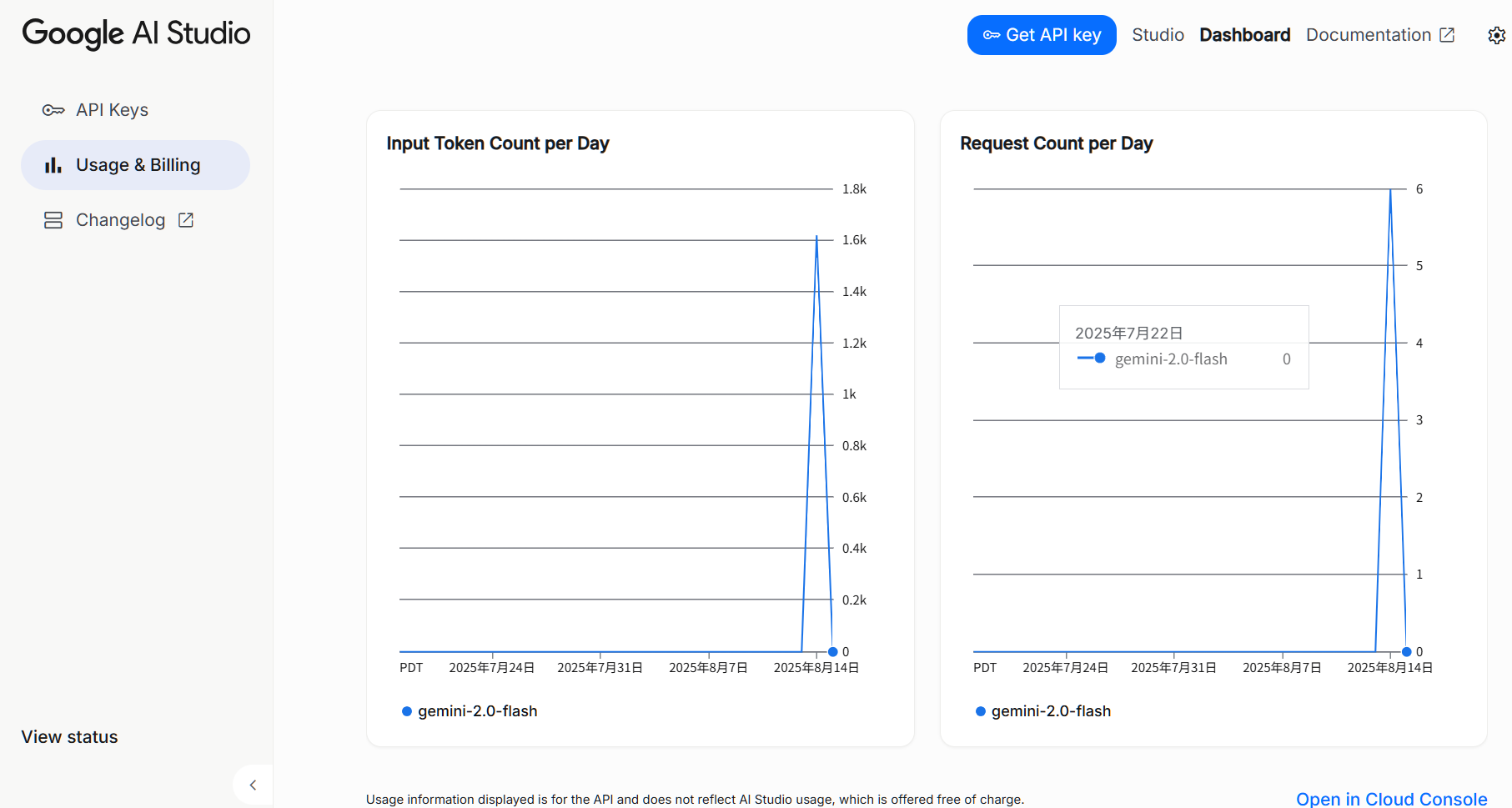Click the 1.6k axis label
This screenshot has width=1512, height=808.
(x=854, y=240)
